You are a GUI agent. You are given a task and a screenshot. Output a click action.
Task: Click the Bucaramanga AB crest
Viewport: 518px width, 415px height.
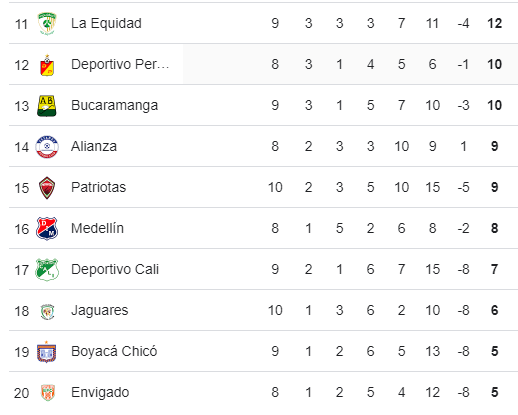47,106
